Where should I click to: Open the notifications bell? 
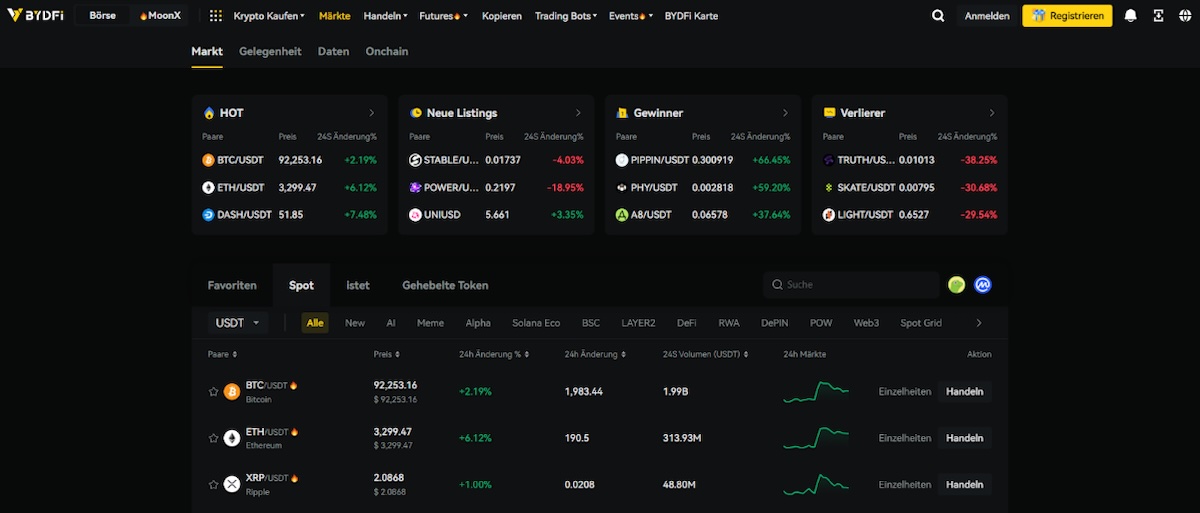[x=1130, y=16]
